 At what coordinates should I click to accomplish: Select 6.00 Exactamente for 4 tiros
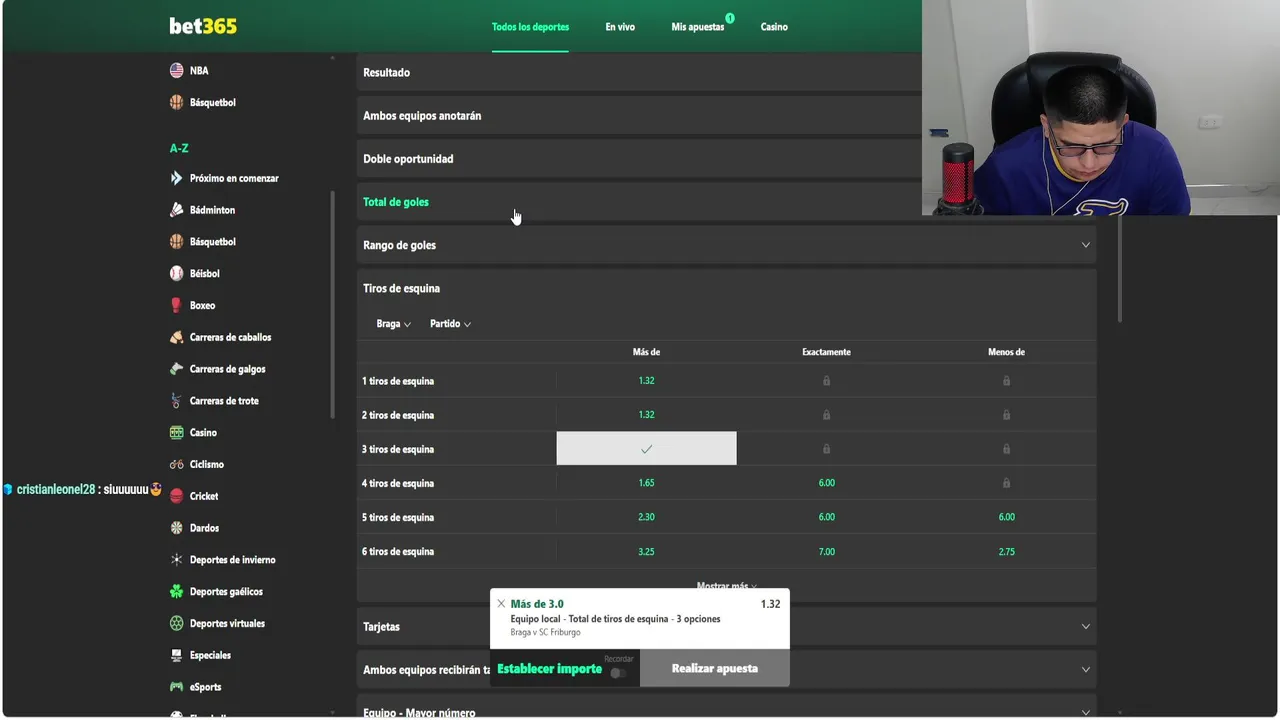[826, 483]
